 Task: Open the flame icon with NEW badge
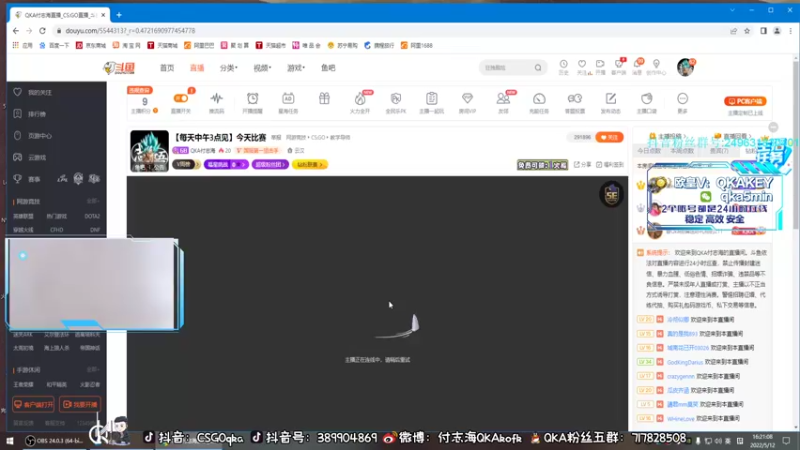(360, 98)
